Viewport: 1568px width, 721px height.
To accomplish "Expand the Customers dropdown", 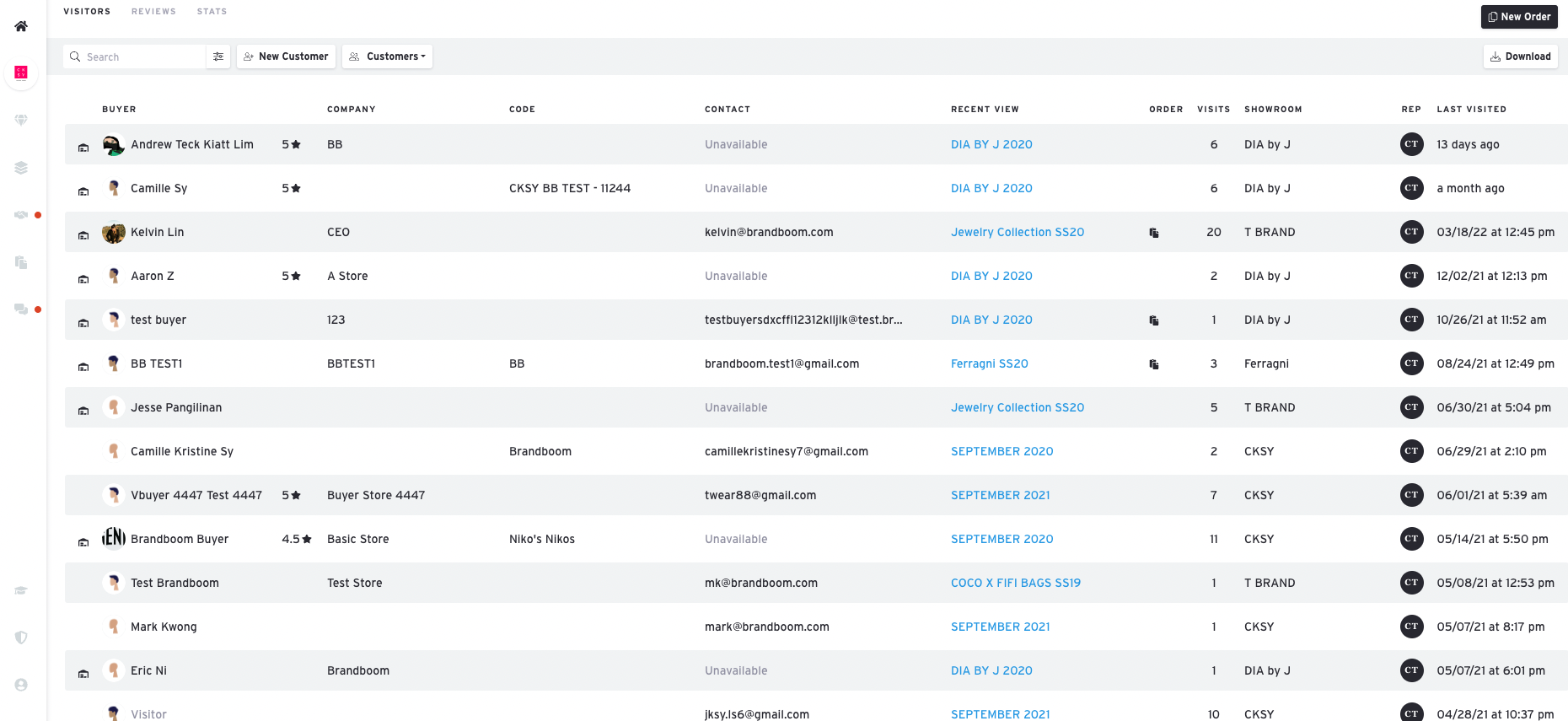I will coord(388,56).
